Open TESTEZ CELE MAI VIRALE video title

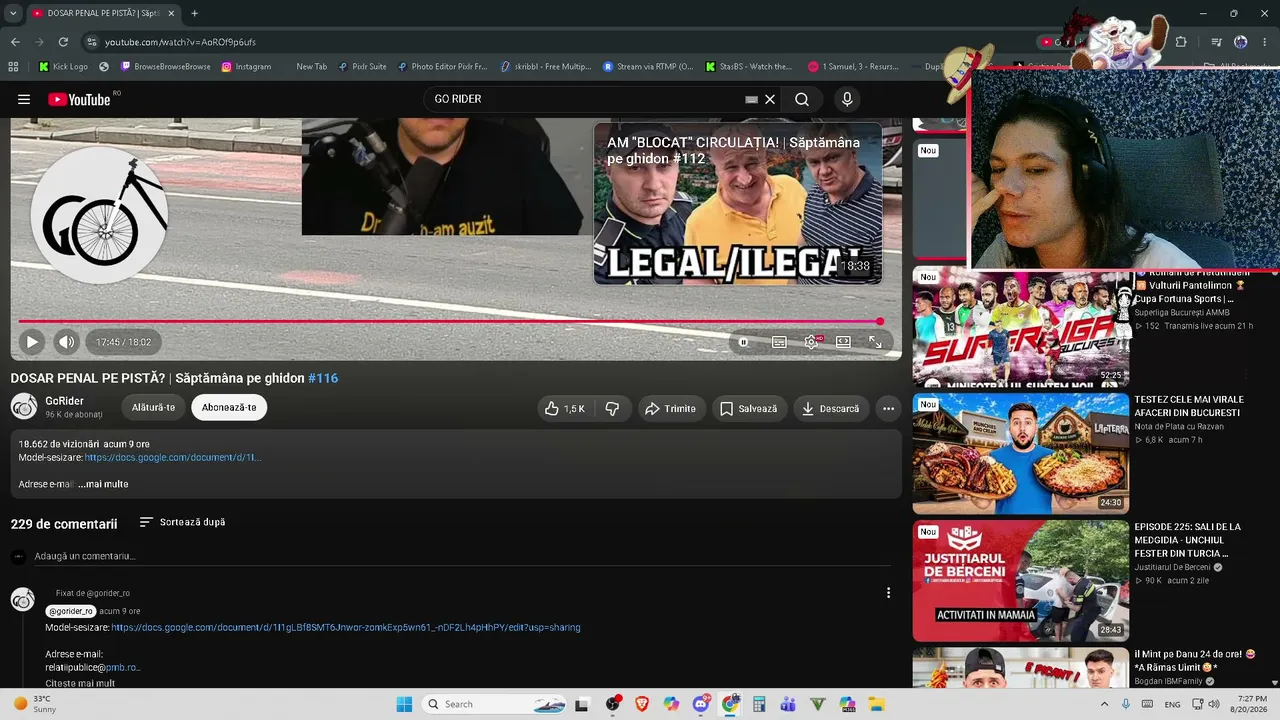click(1189, 406)
